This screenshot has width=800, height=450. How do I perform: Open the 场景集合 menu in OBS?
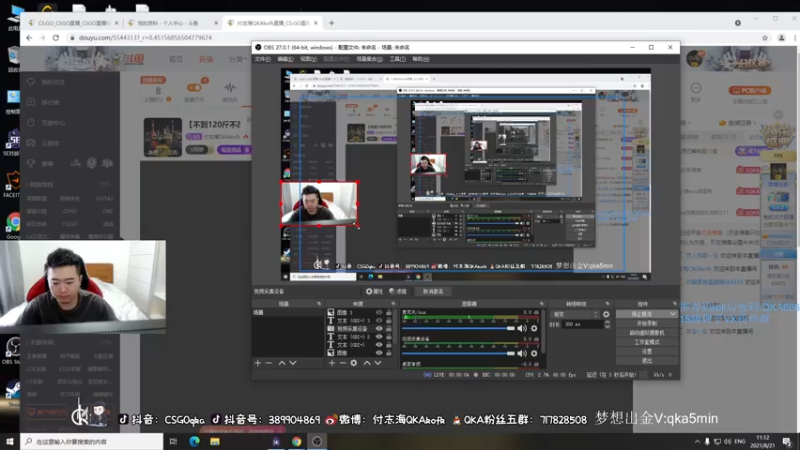click(369, 59)
